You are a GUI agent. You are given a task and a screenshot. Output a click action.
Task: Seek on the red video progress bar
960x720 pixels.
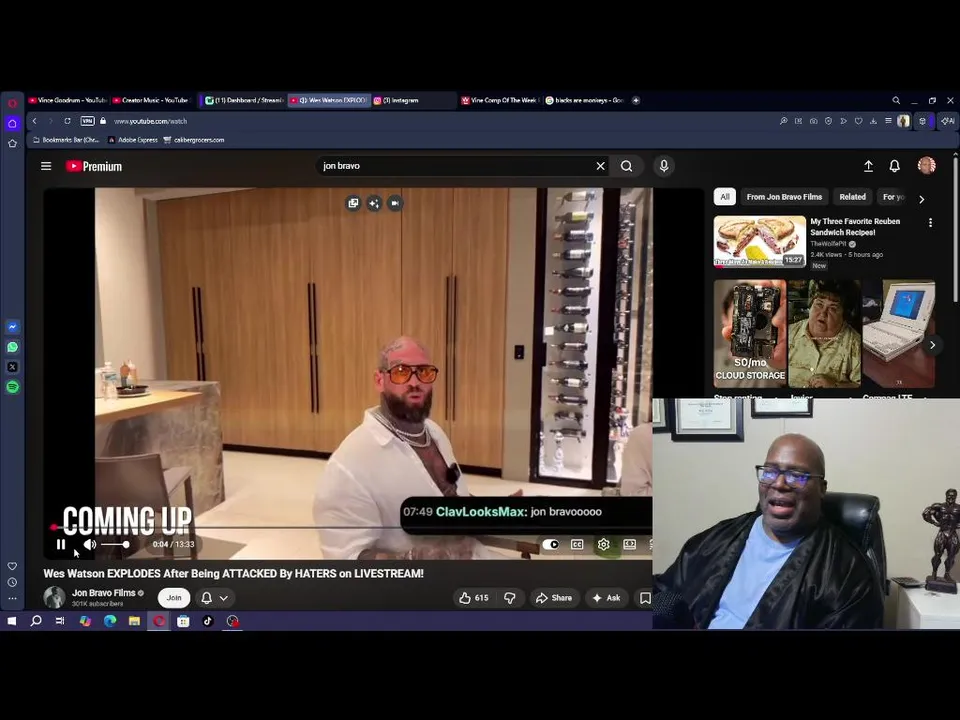click(352, 527)
